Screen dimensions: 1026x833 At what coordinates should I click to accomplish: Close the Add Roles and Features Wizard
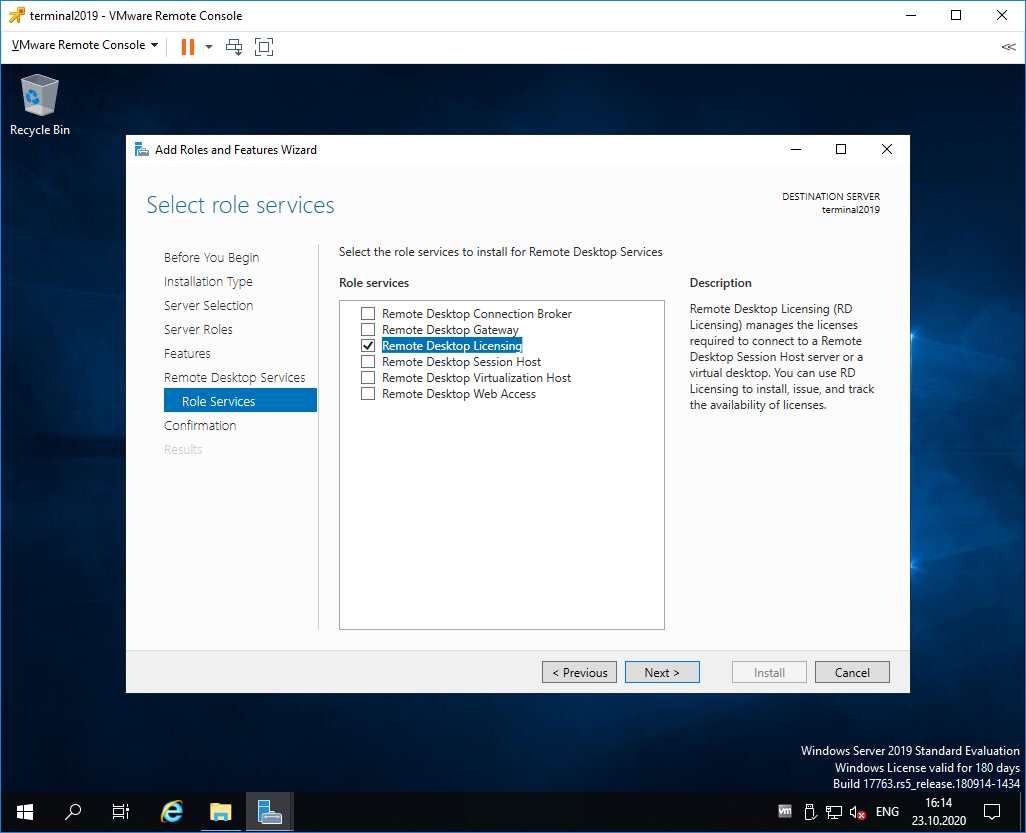coord(887,149)
